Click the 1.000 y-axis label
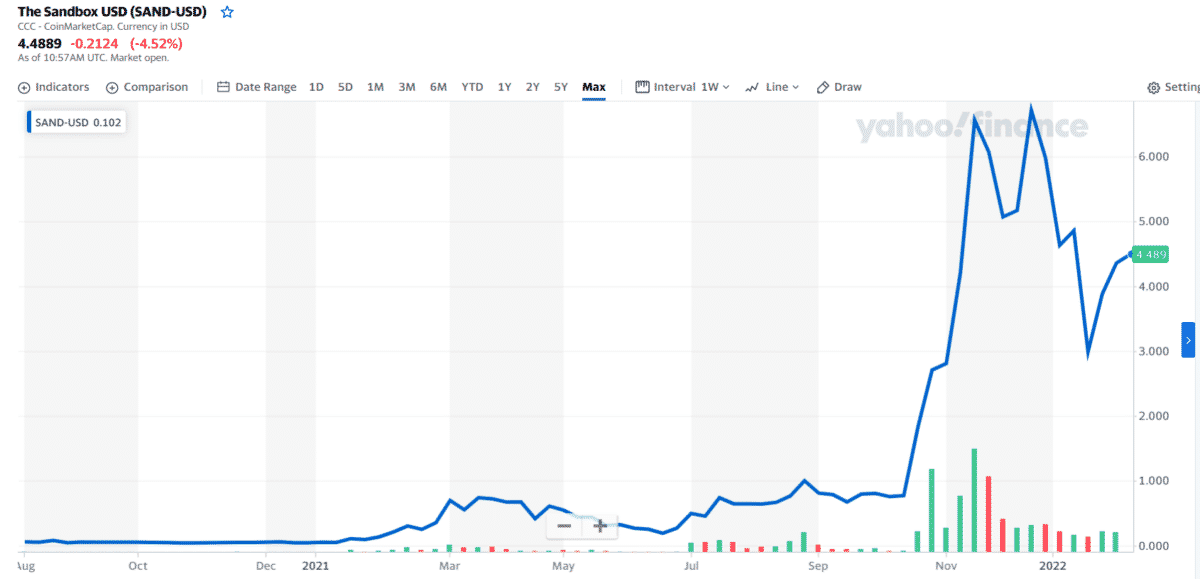1200x579 pixels. pyautogui.click(x=1153, y=481)
